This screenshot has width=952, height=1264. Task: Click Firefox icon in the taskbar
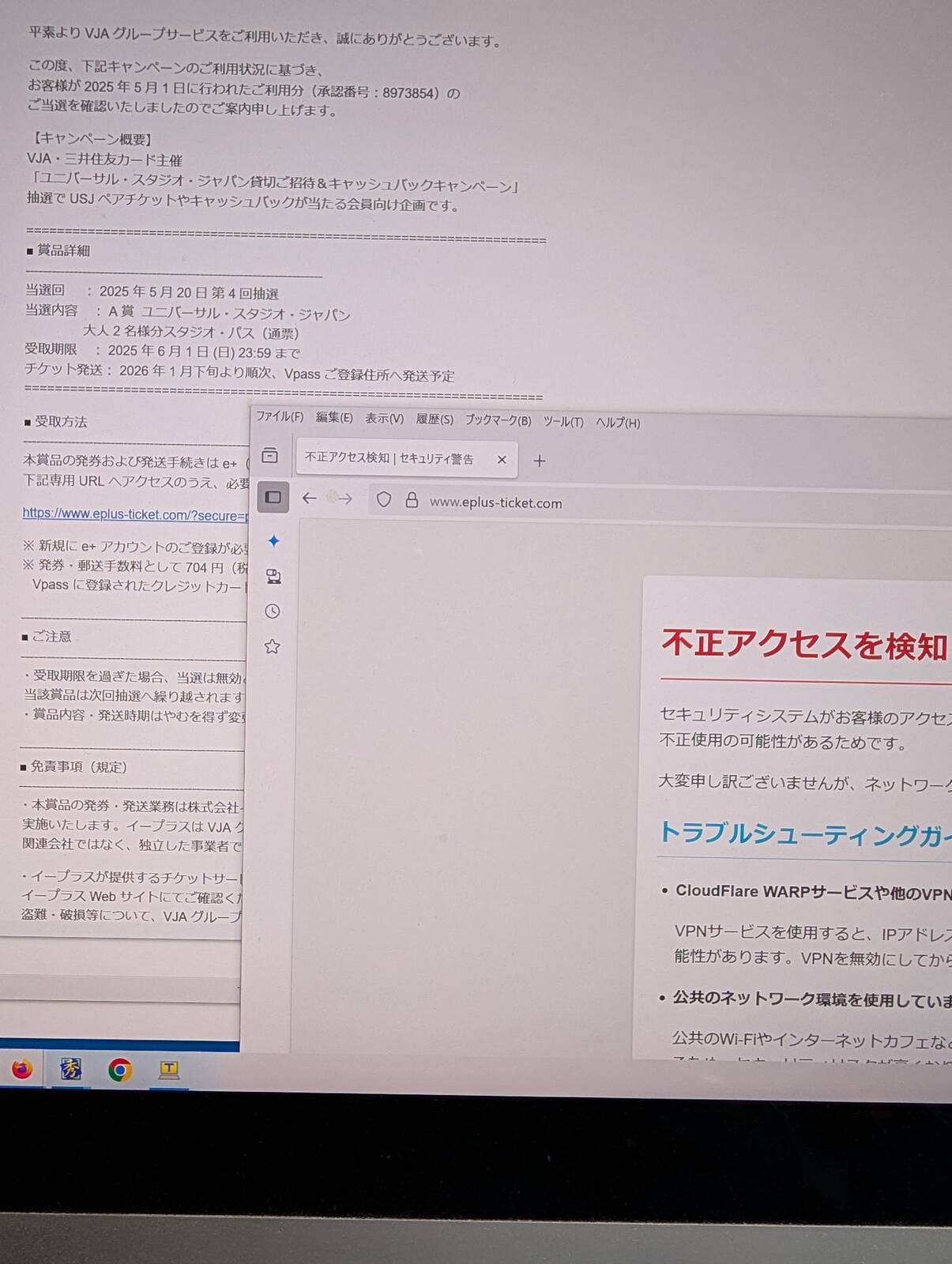point(22,1069)
